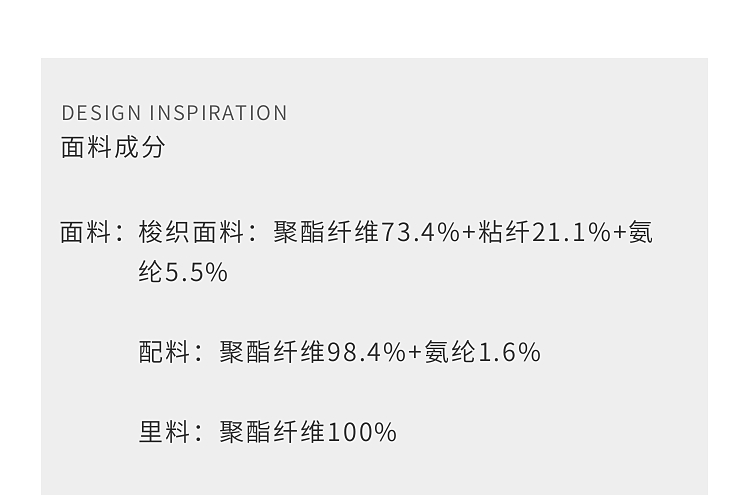Screen dimensions: 750x495
Task: Click the plus sign before 粘纤
Action: tap(469, 233)
